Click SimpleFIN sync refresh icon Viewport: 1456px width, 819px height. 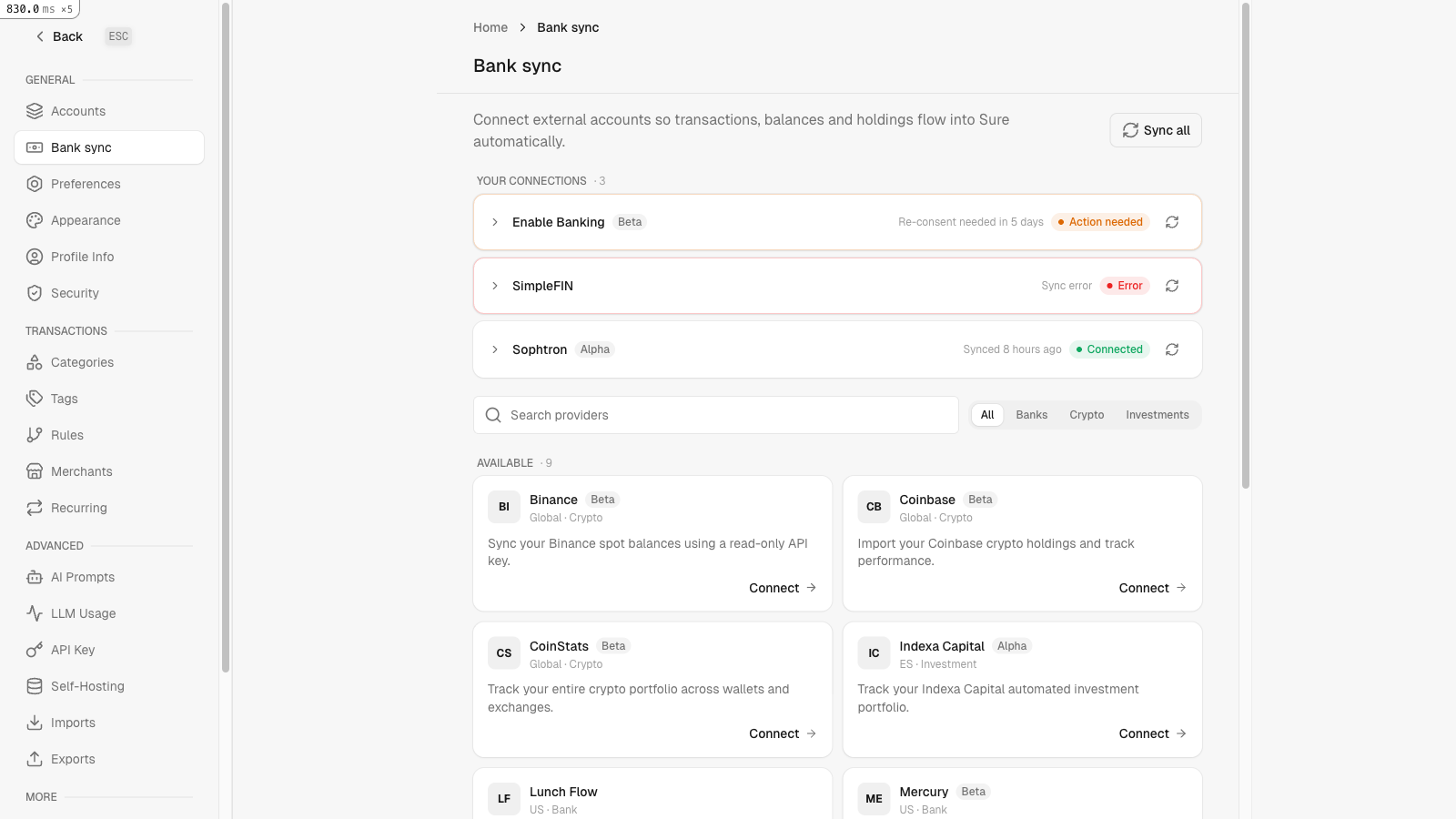coord(1172,286)
